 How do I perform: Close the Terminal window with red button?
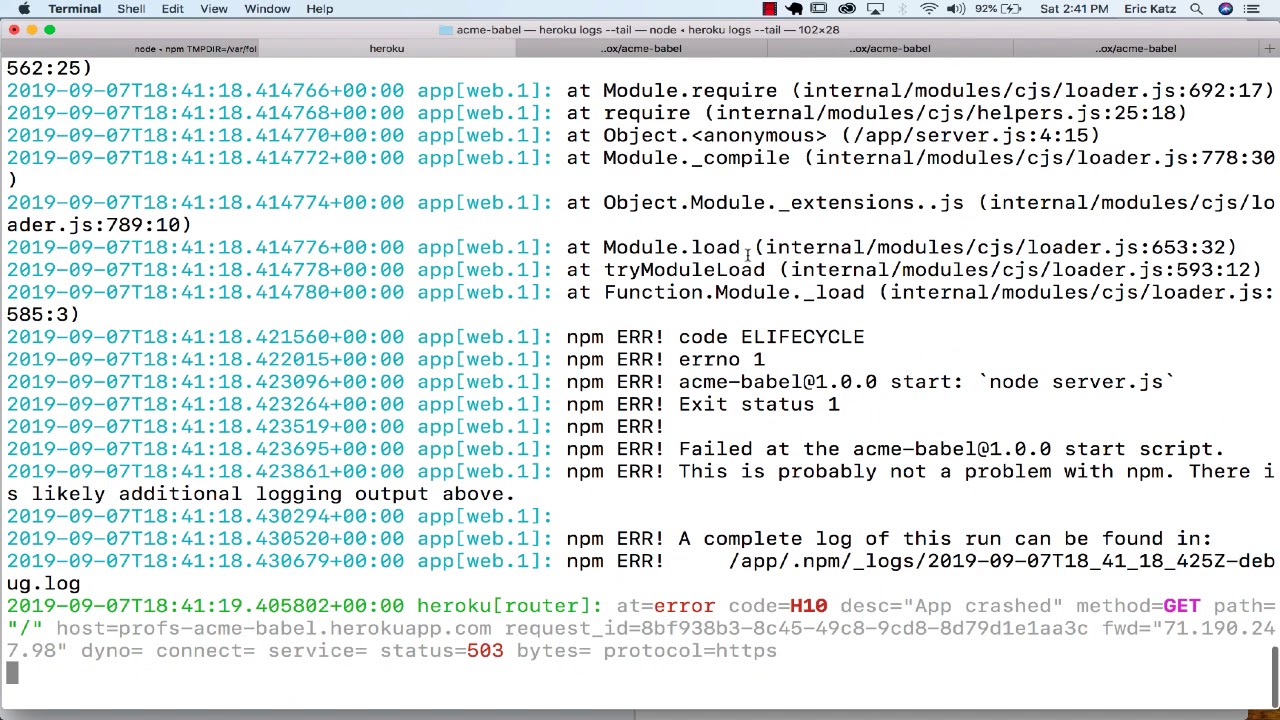coord(14,29)
